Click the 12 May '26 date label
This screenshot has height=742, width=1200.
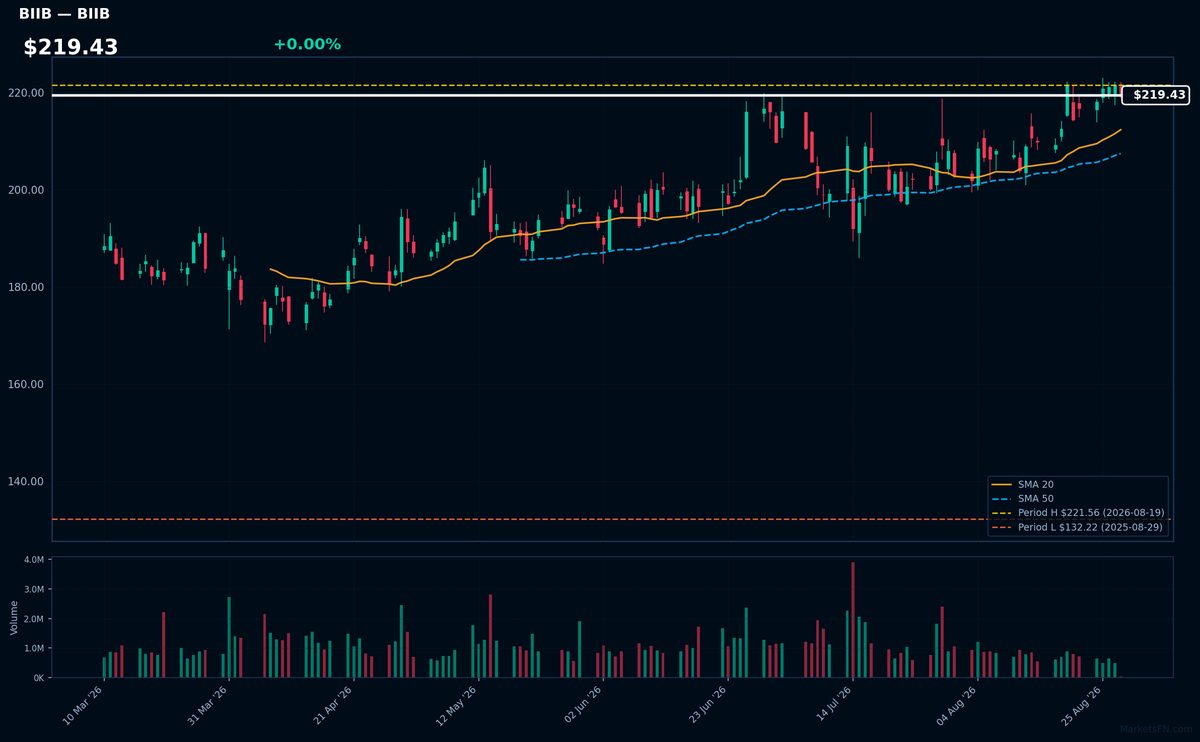[457, 705]
